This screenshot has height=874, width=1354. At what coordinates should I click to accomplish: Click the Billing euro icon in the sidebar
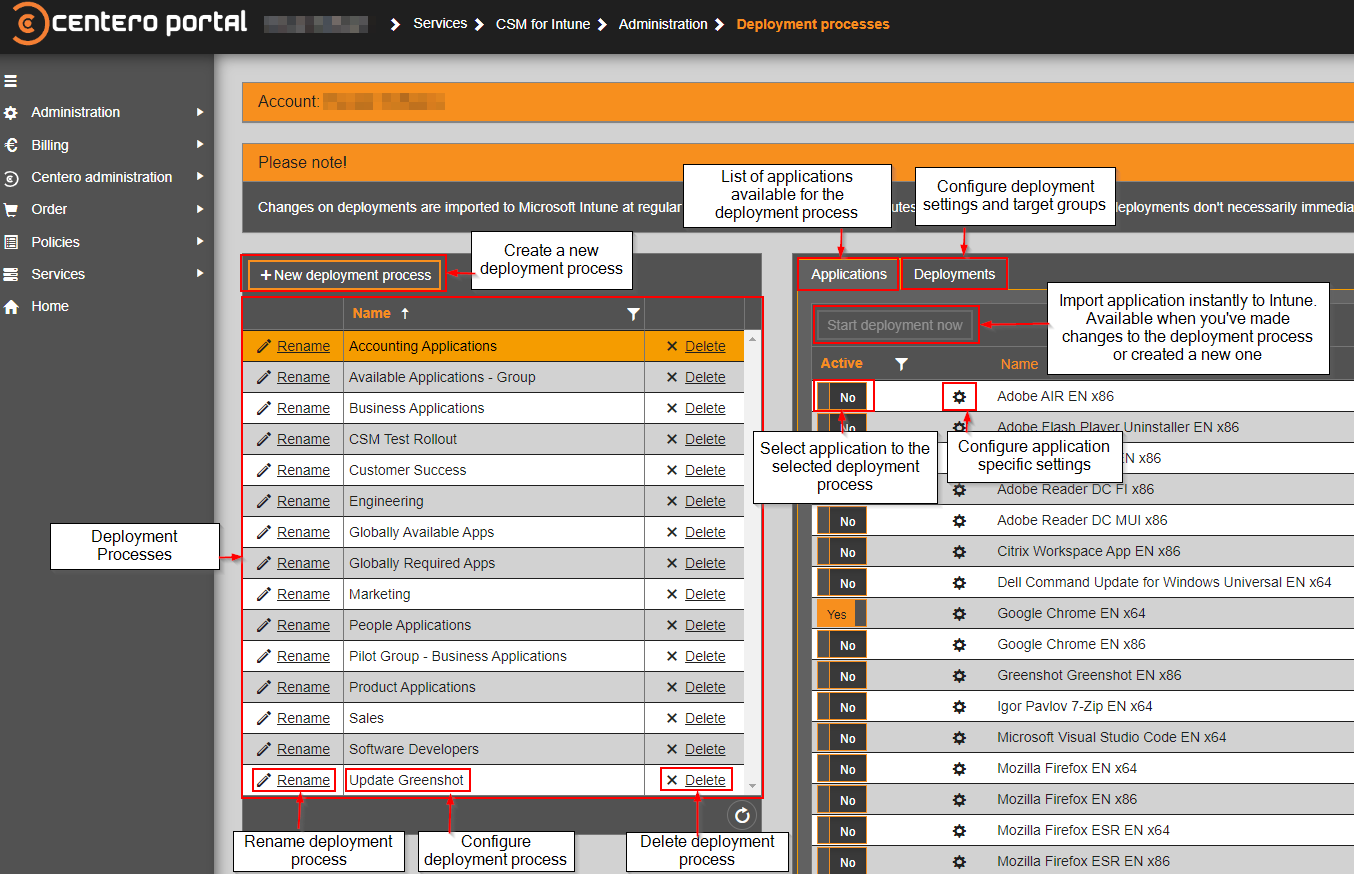11,145
